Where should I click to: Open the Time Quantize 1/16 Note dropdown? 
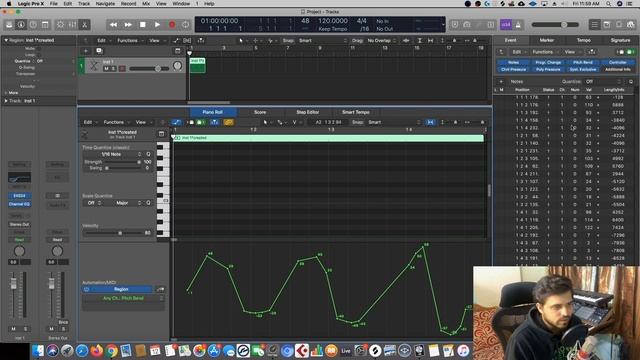114,154
